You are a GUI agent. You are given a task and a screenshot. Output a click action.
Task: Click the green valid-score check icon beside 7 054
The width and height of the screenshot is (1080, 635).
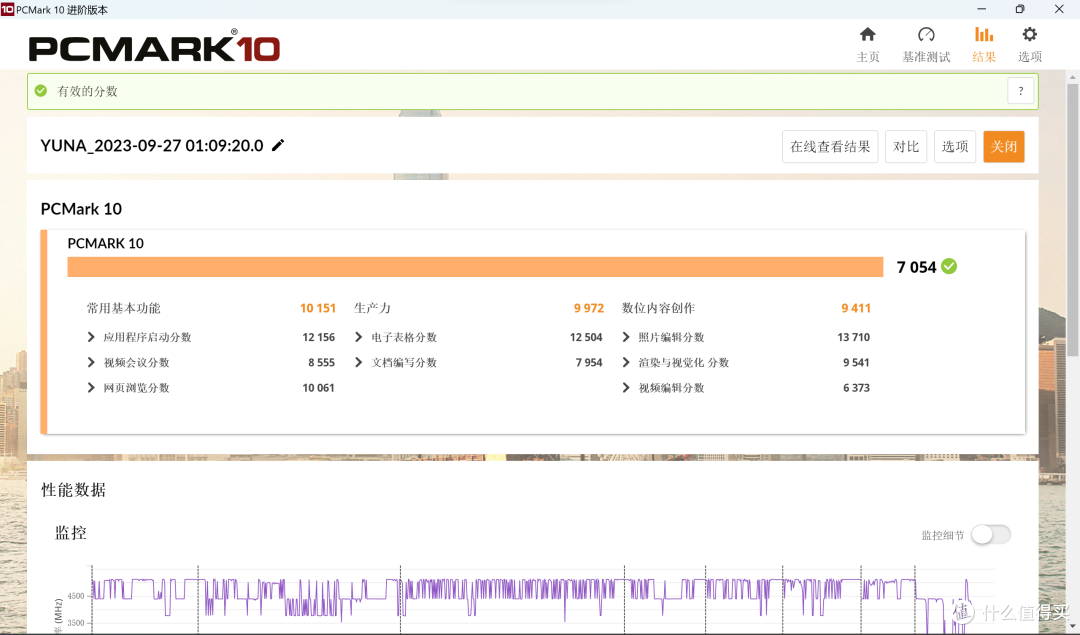949,267
